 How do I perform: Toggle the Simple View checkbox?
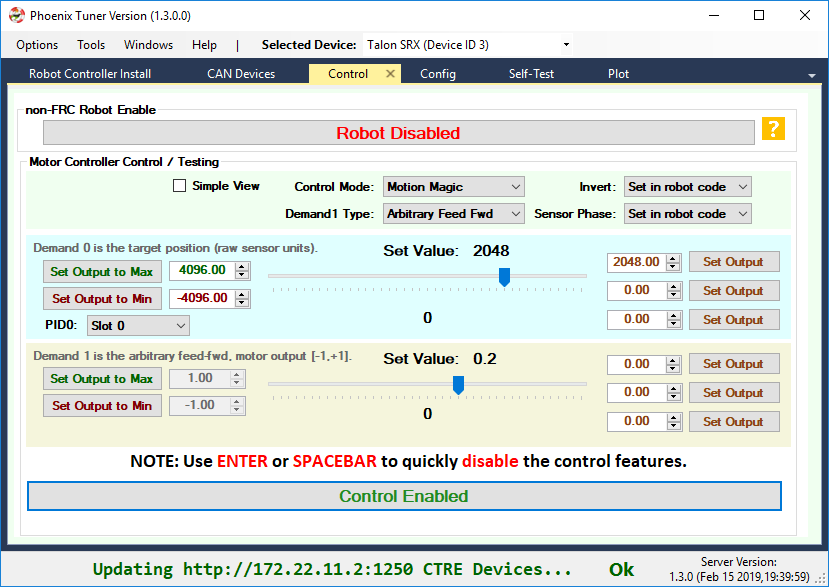[179, 186]
